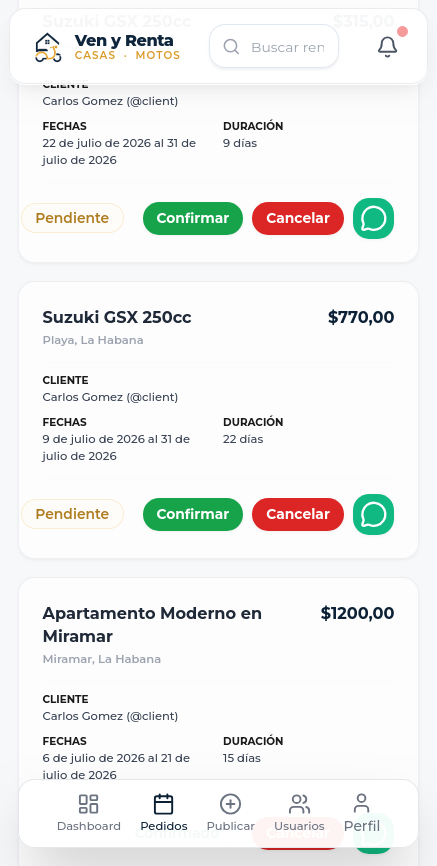Viewport: 437px width, 866px height.
Task: Confirm the 22 días Suzuki GSX order
Action: pos(193,514)
